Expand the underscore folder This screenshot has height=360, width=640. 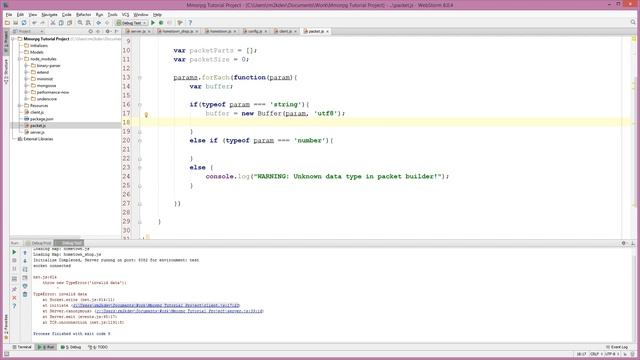tap(27, 99)
